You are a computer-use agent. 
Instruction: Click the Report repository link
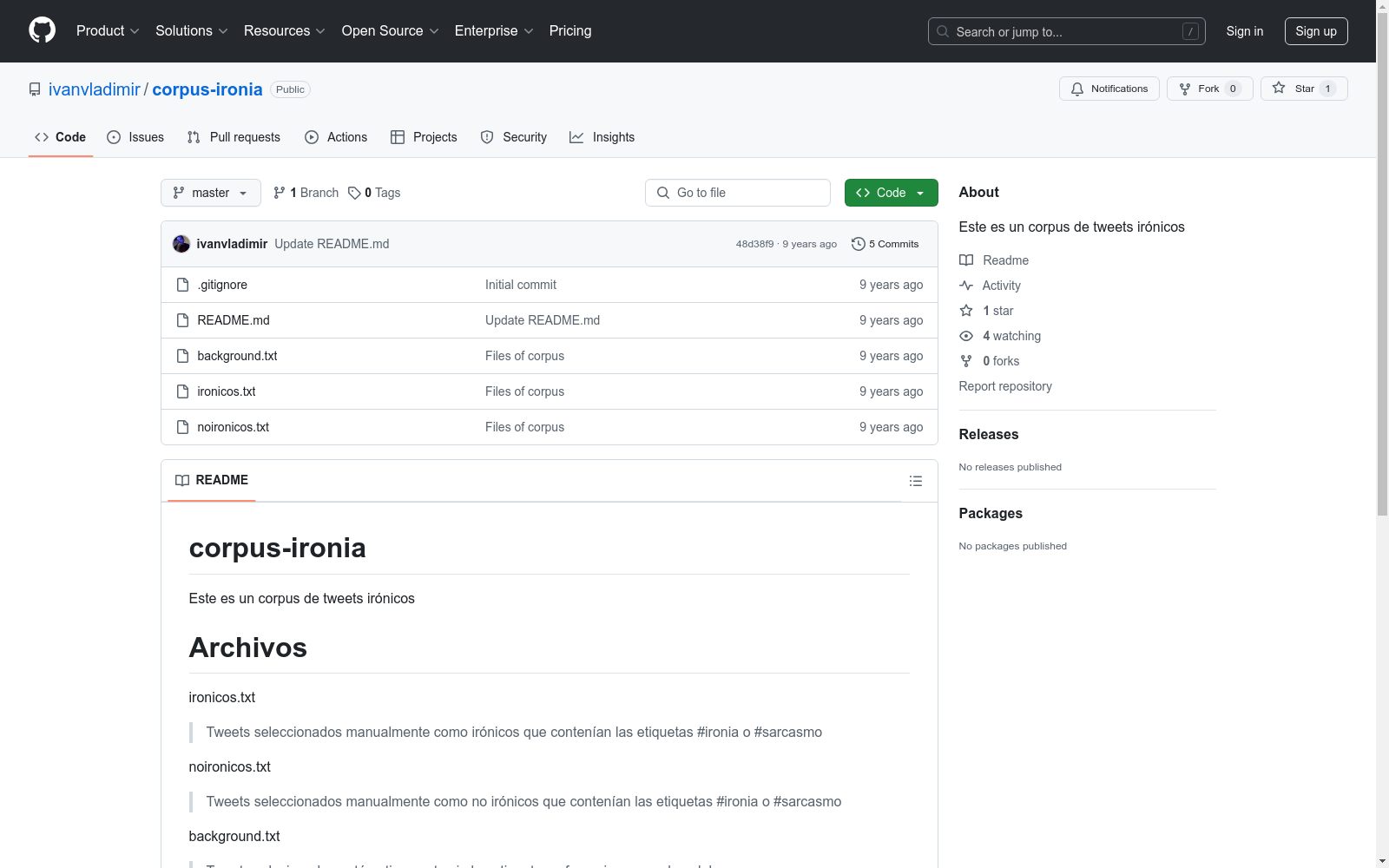pyautogui.click(x=1005, y=386)
